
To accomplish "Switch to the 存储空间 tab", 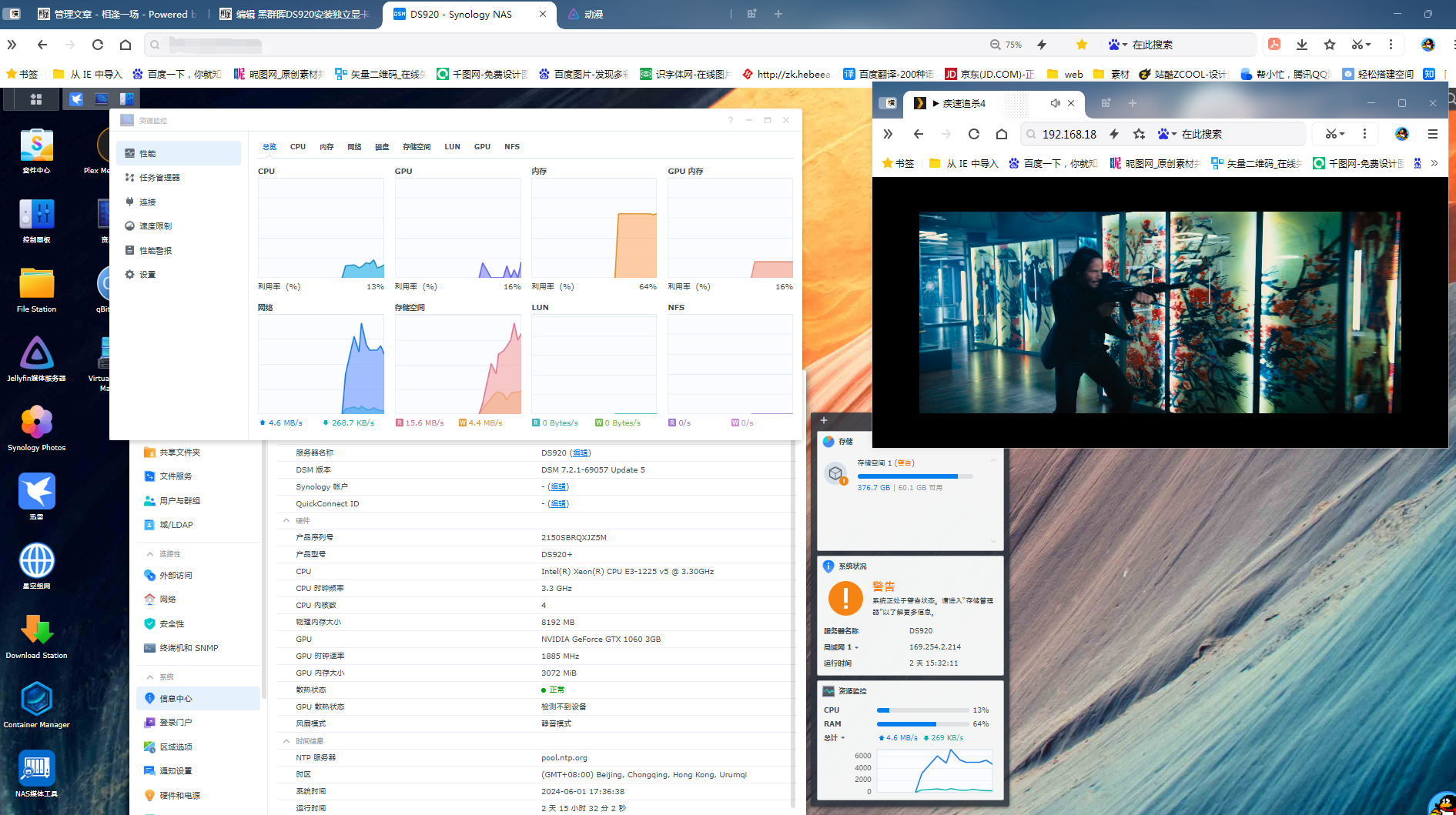I will [417, 146].
